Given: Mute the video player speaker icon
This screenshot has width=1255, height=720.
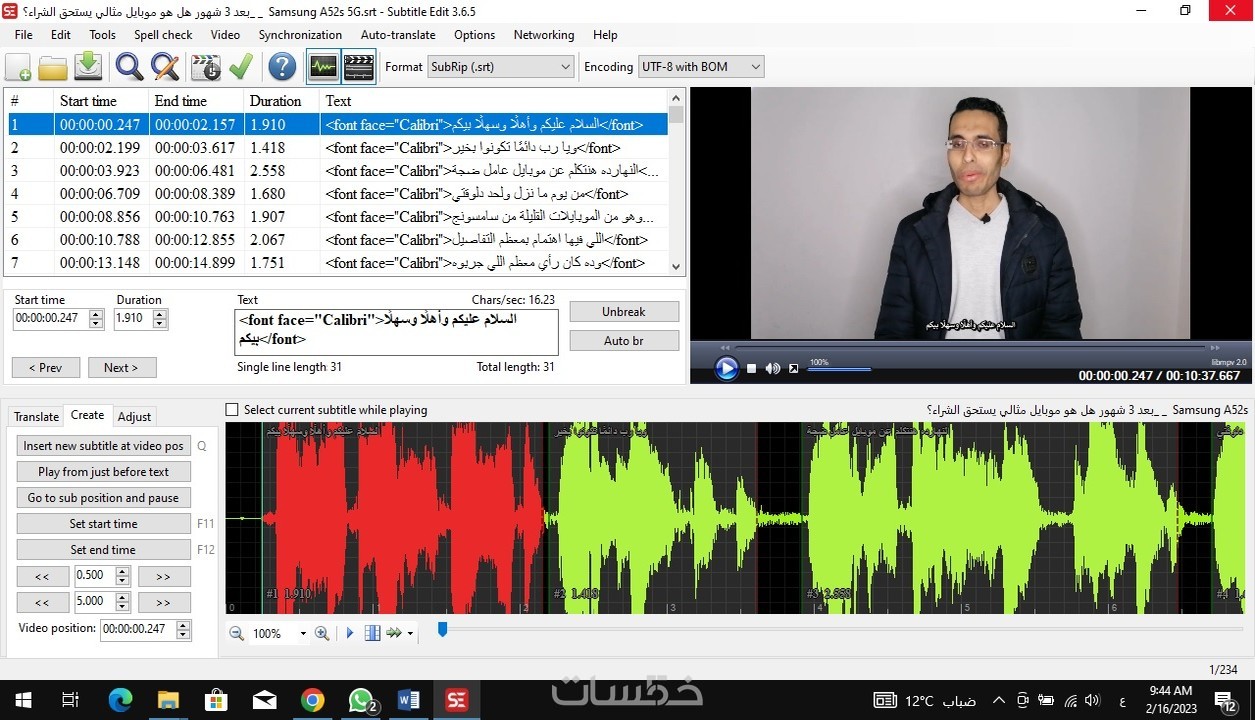Looking at the screenshot, I should [x=772, y=369].
